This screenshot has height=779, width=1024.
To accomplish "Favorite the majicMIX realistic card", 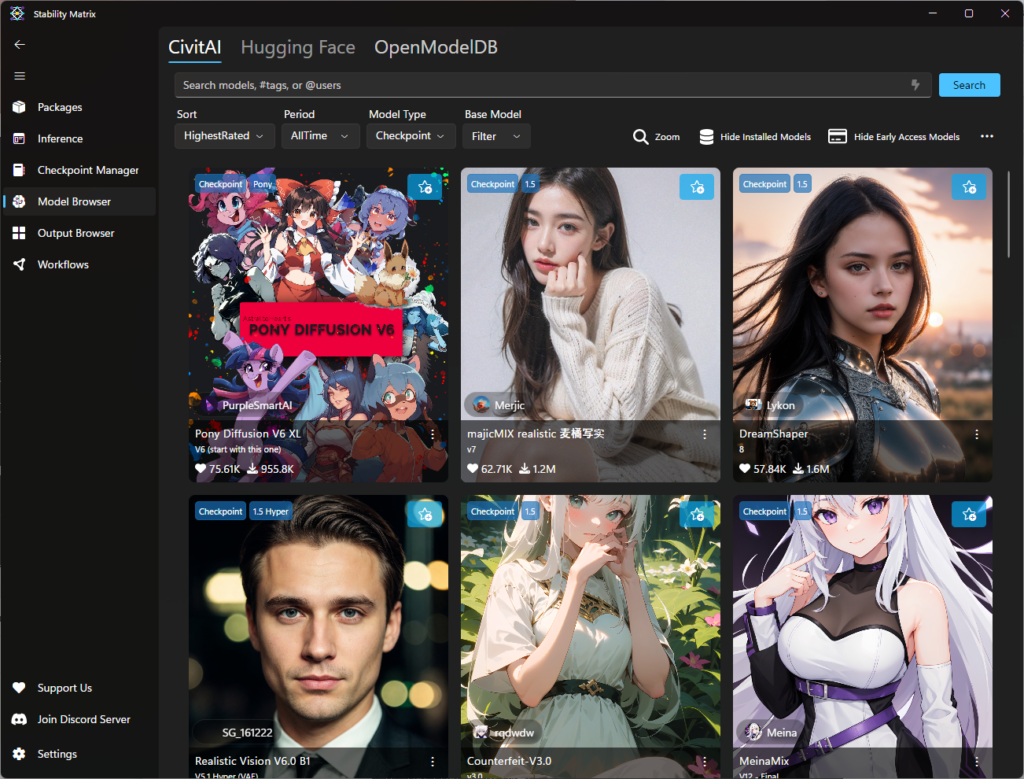I will 697,187.
